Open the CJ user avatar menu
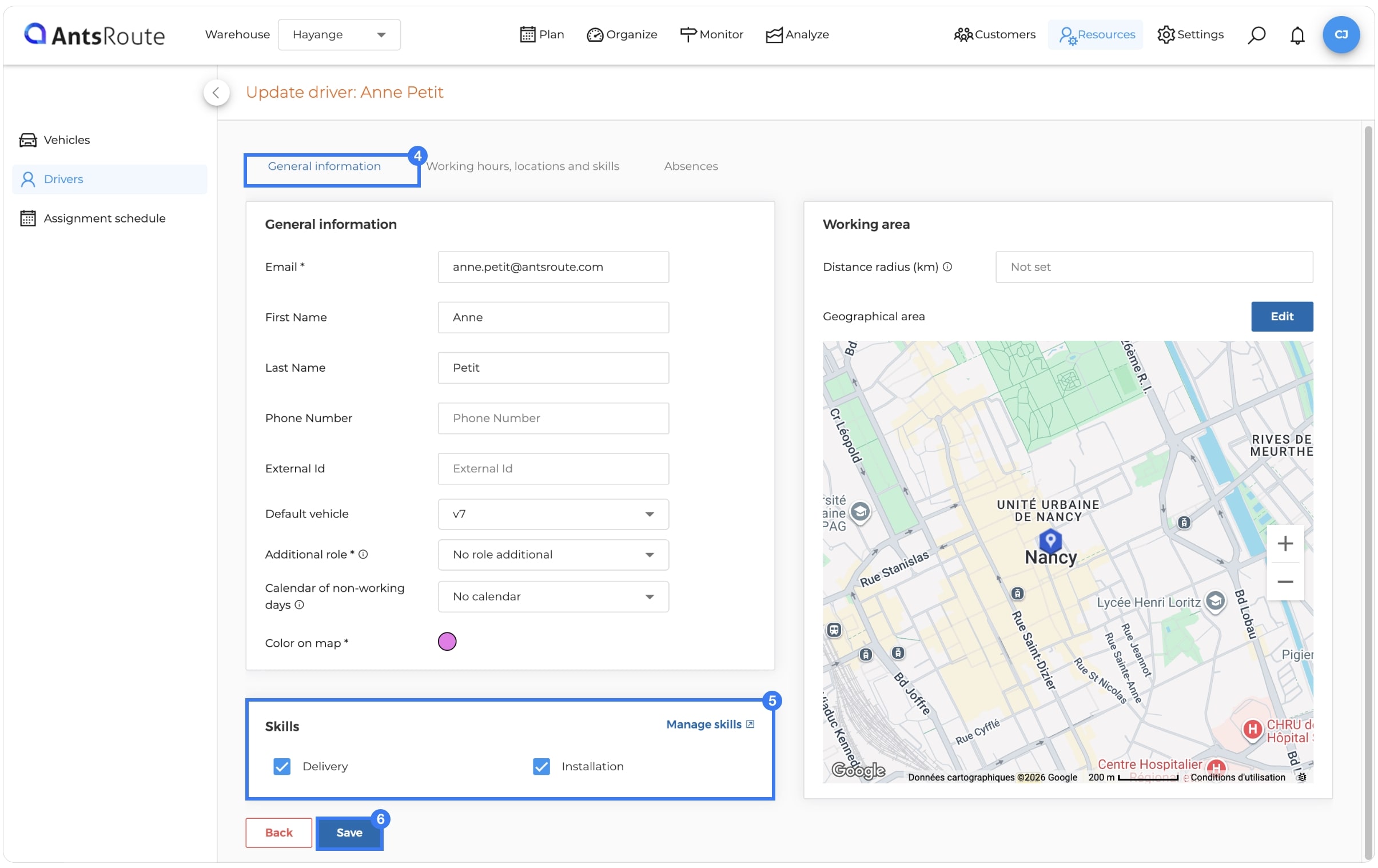The height and width of the screenshot is (868, 1378). (x=1341, y=34)
